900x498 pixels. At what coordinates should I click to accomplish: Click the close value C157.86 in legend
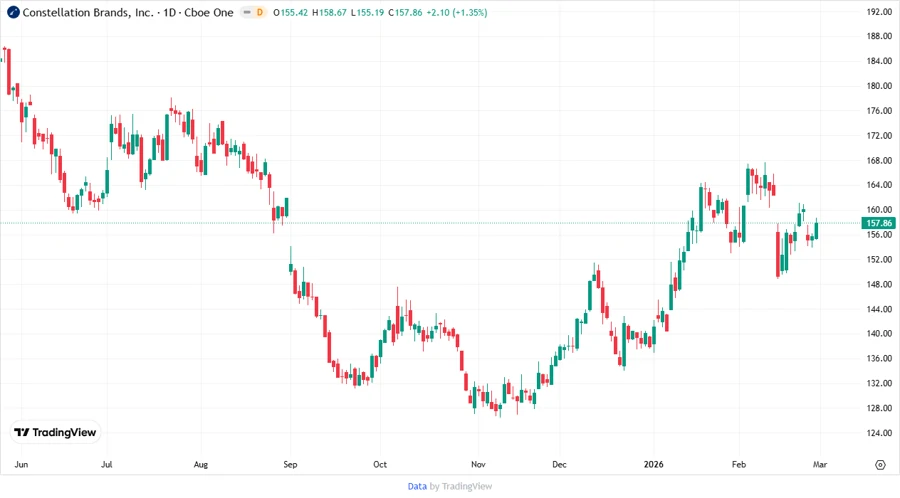405,13
